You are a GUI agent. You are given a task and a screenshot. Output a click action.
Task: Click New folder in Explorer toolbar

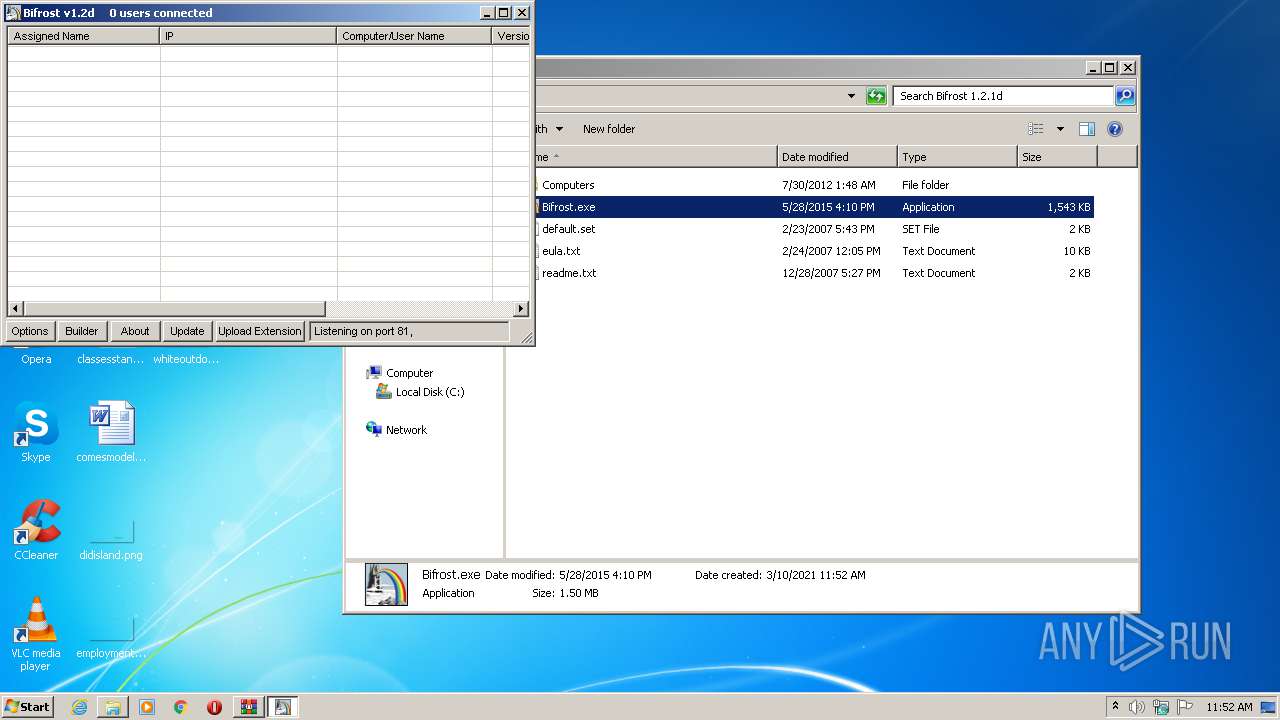click(x=609, y=129)
